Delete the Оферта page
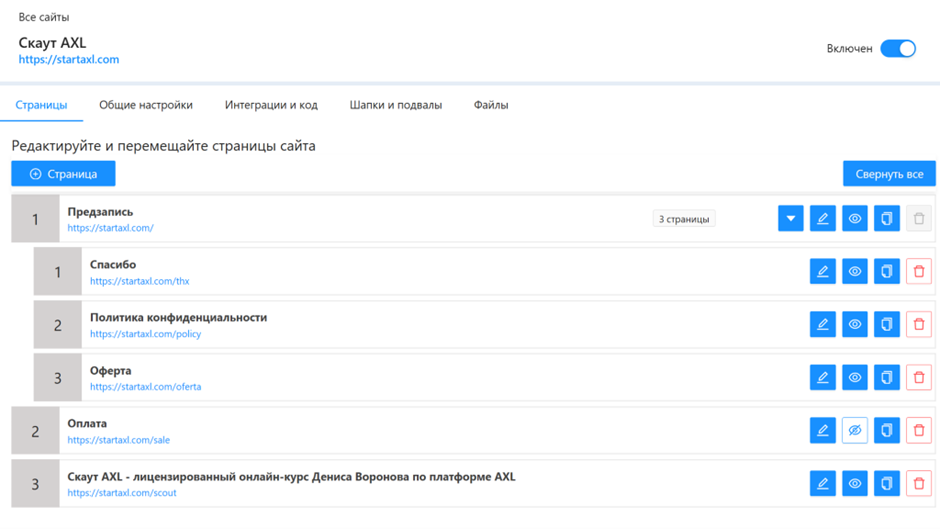This screenshot has height=529, width=940. coord(918,377)
